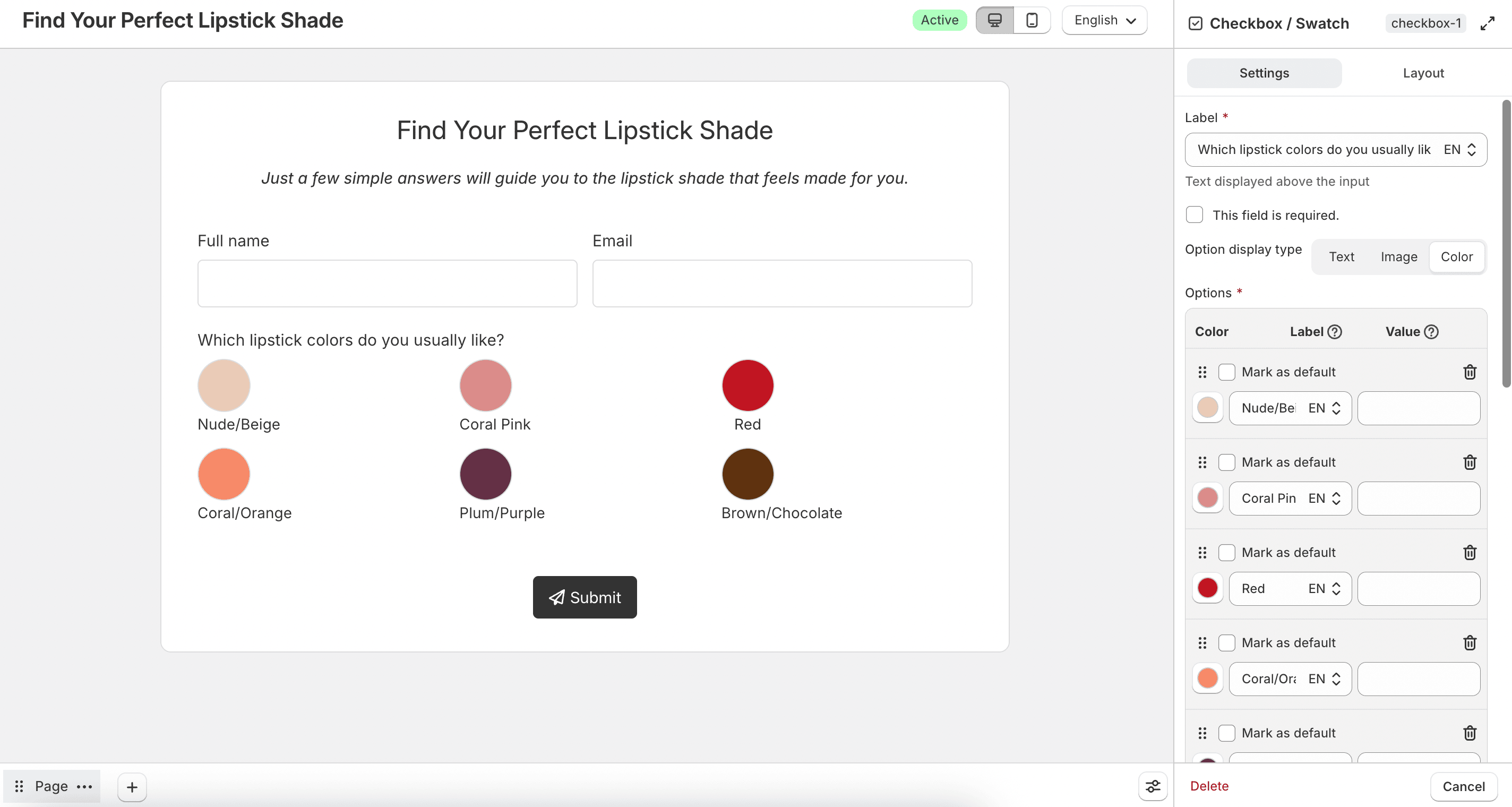Open form settings sliders icon
This screenshot has height=807, width=1512.
tap(1153, 786)
